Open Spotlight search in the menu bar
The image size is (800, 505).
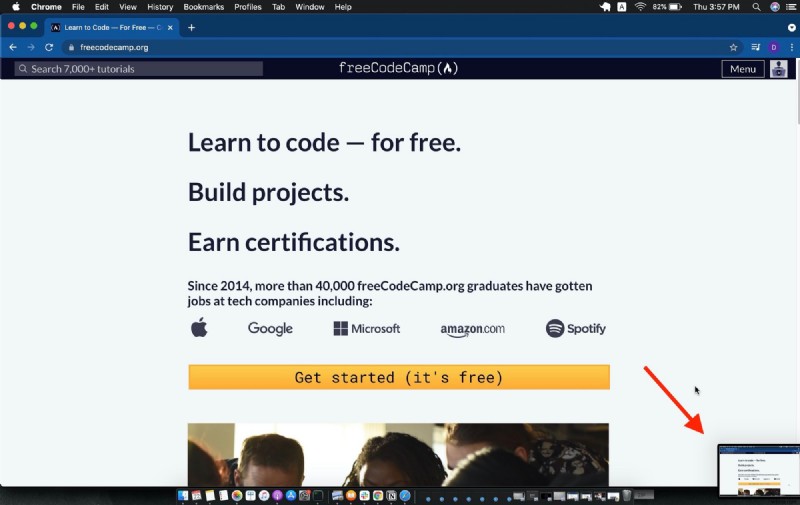(756, 7)
